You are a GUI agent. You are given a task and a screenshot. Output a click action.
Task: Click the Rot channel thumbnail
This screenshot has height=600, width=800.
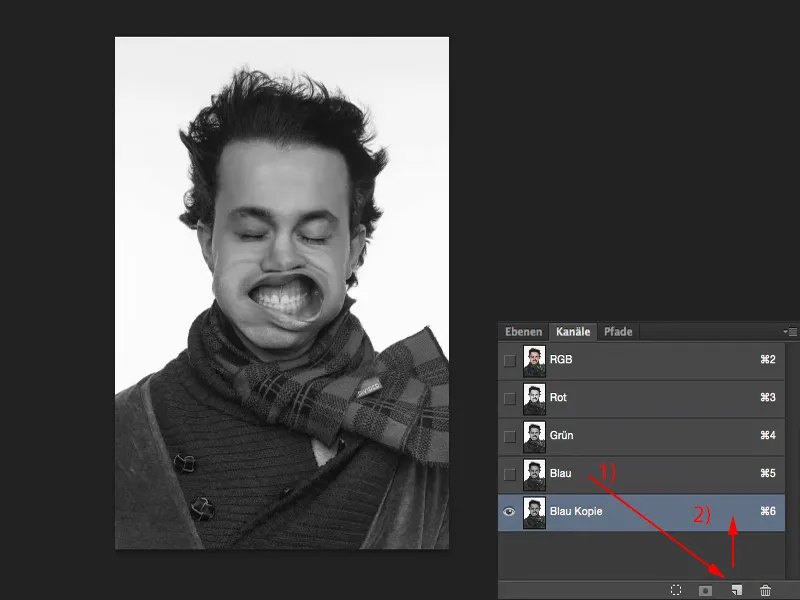click(534, 398)
